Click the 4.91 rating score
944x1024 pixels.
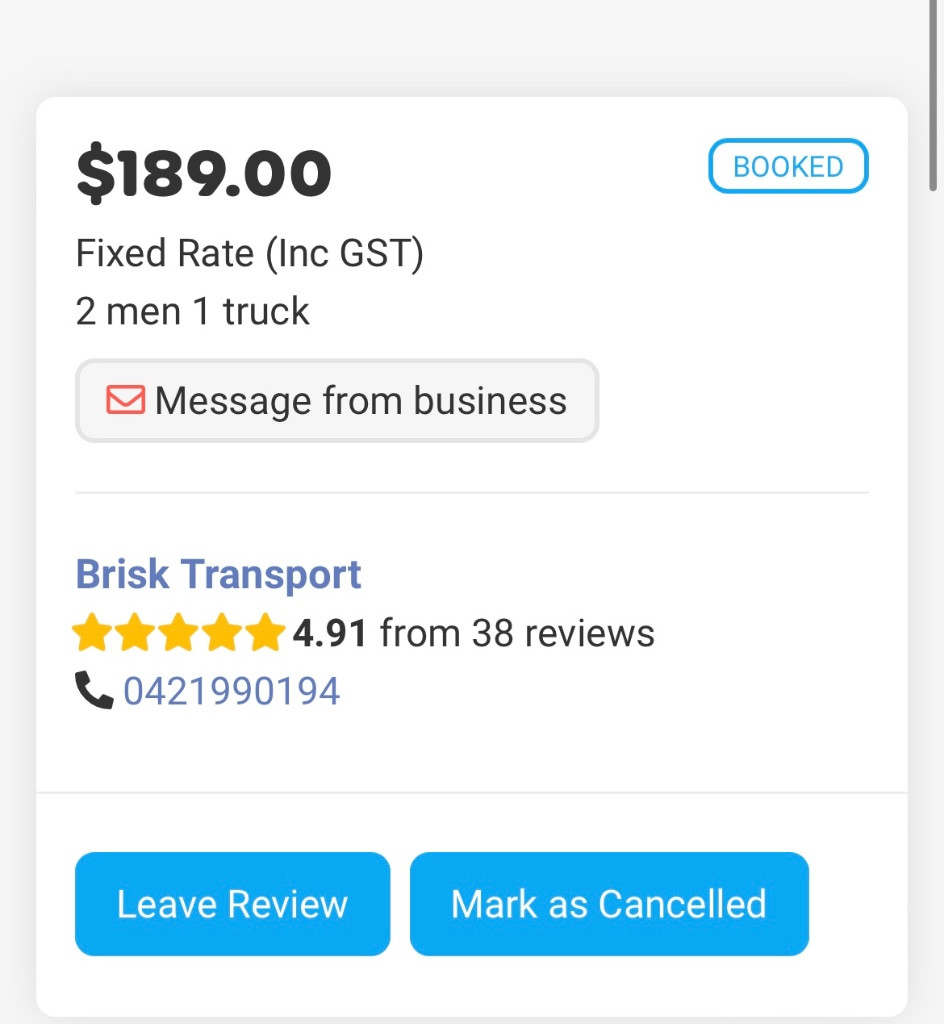pyautogui.click(x=329, y=633)
